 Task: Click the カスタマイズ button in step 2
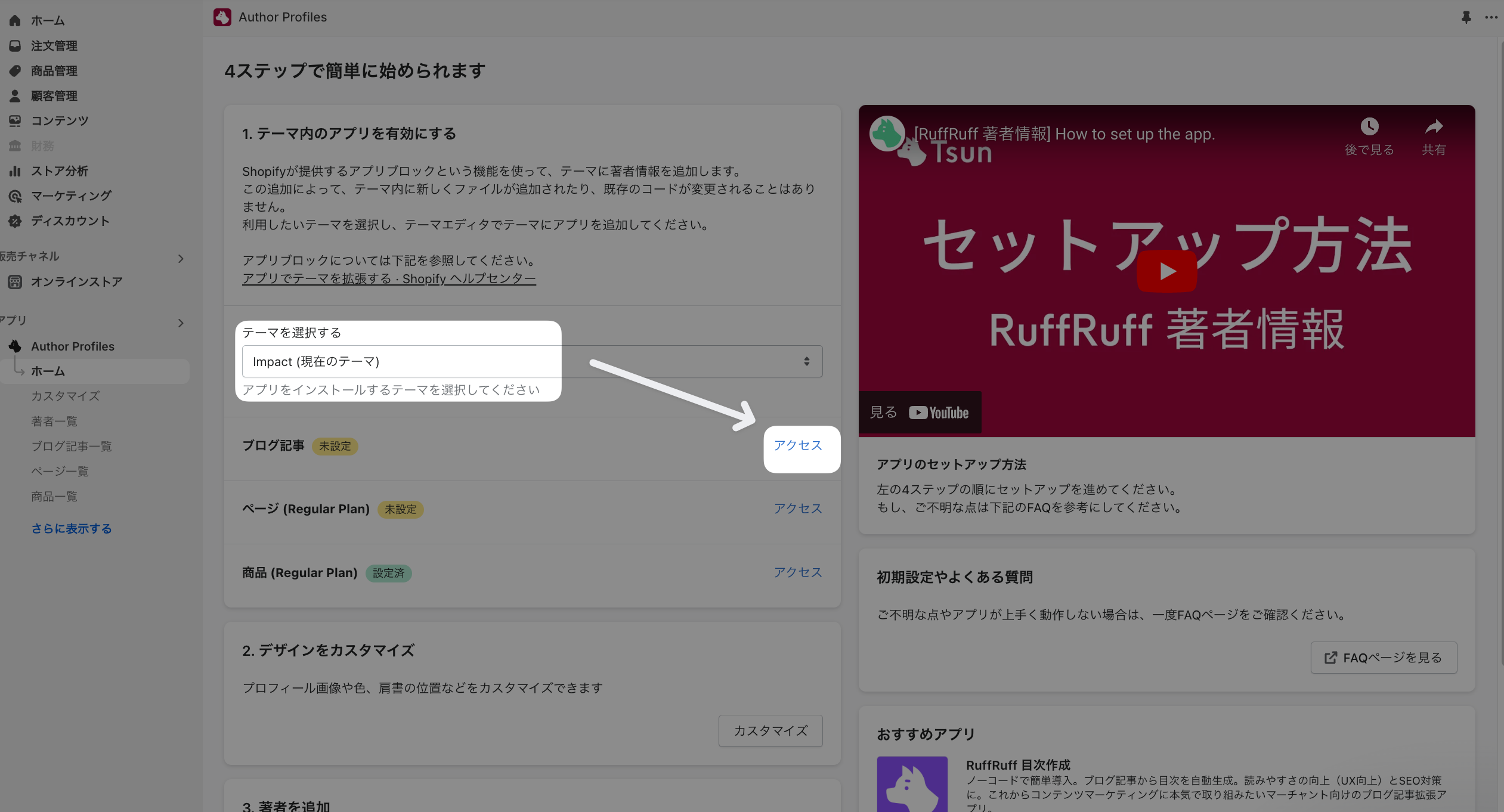coord(770,731)
